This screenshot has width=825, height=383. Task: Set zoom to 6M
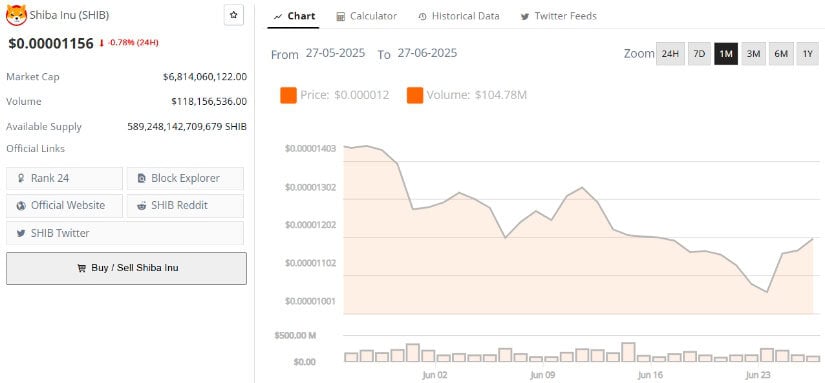pos(781,54)
